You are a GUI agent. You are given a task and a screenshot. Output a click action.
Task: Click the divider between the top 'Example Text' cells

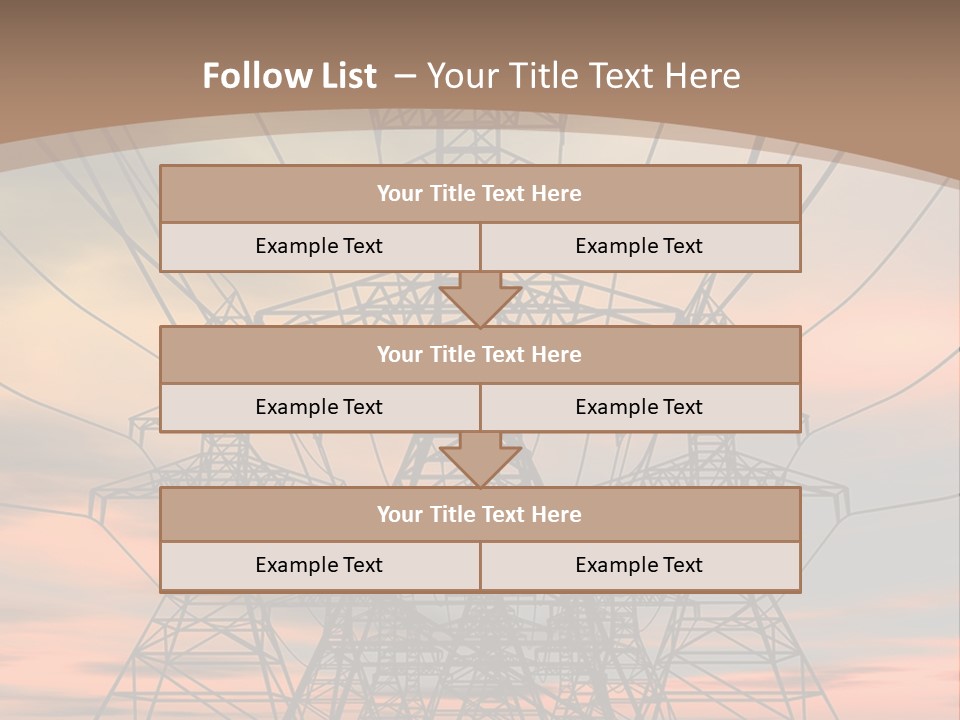tap(480, 247)
